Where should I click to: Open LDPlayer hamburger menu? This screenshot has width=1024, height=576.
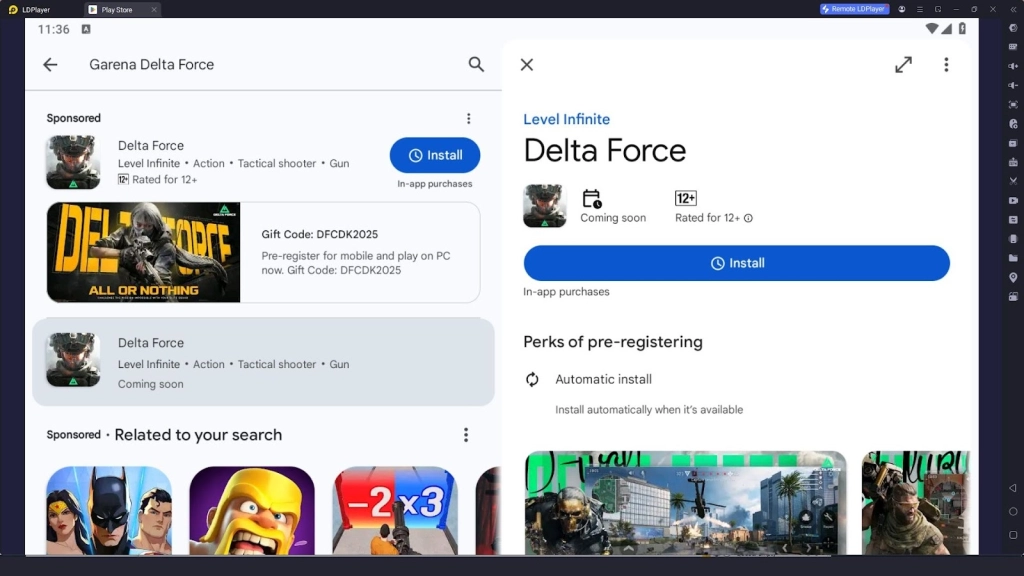(x=920, y=9)
